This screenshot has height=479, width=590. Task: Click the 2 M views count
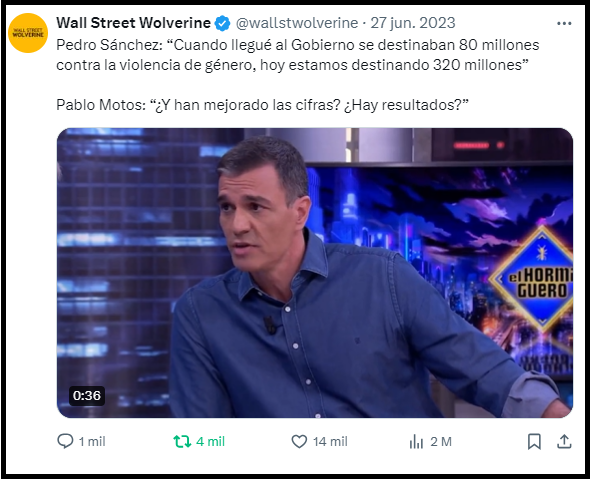441,441
